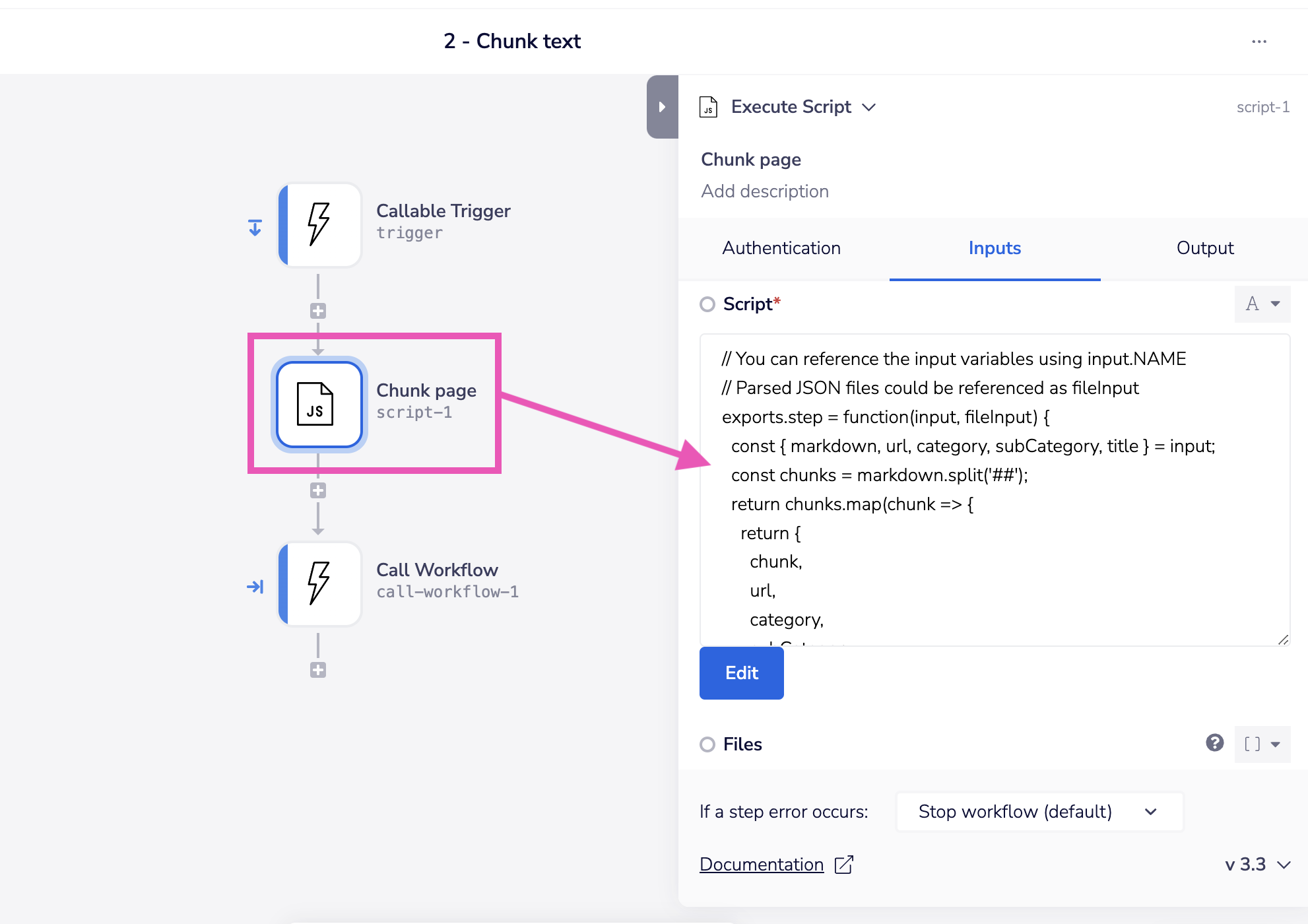This screenshot has width=1308, height=924.
Task: Add step below Chunk page node
Action: tap(318, 490)
